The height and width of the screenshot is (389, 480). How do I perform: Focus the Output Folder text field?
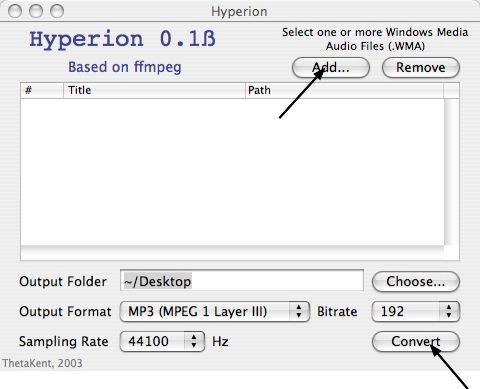pyautogui.click(x=242, y=280)
